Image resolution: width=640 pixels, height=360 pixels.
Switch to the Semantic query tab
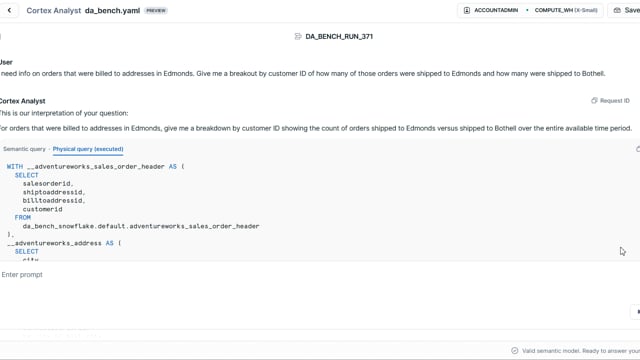click(x=24, y=149)
